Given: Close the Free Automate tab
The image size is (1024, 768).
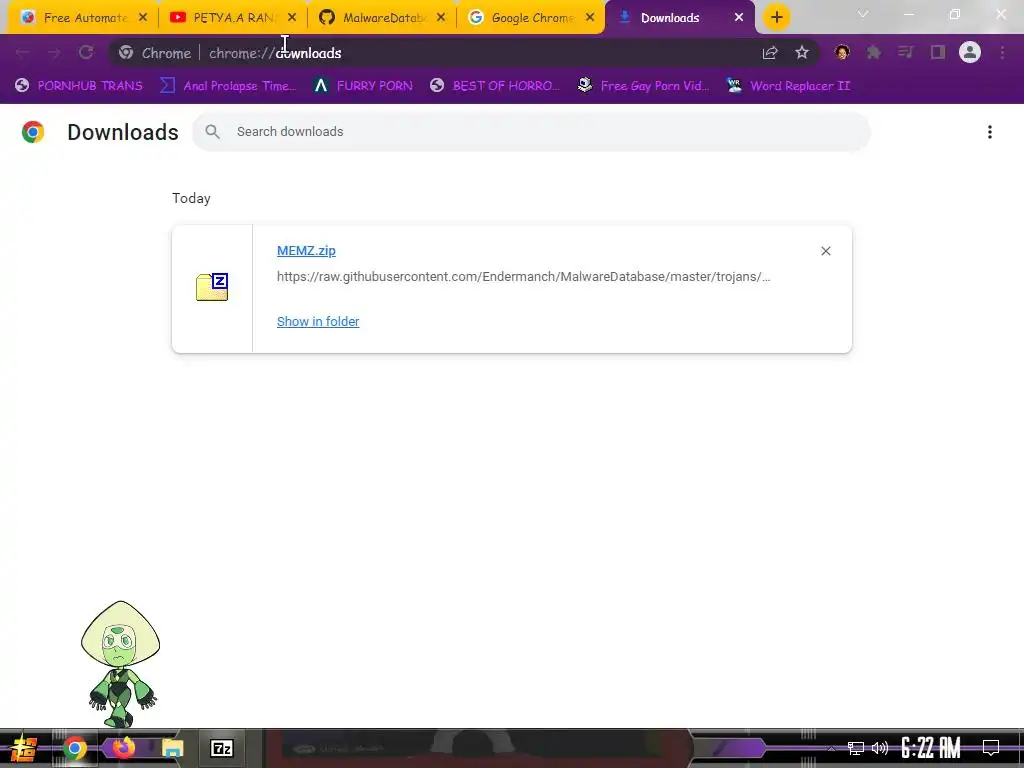Looking at the screenshot, I should click(143, 18).
